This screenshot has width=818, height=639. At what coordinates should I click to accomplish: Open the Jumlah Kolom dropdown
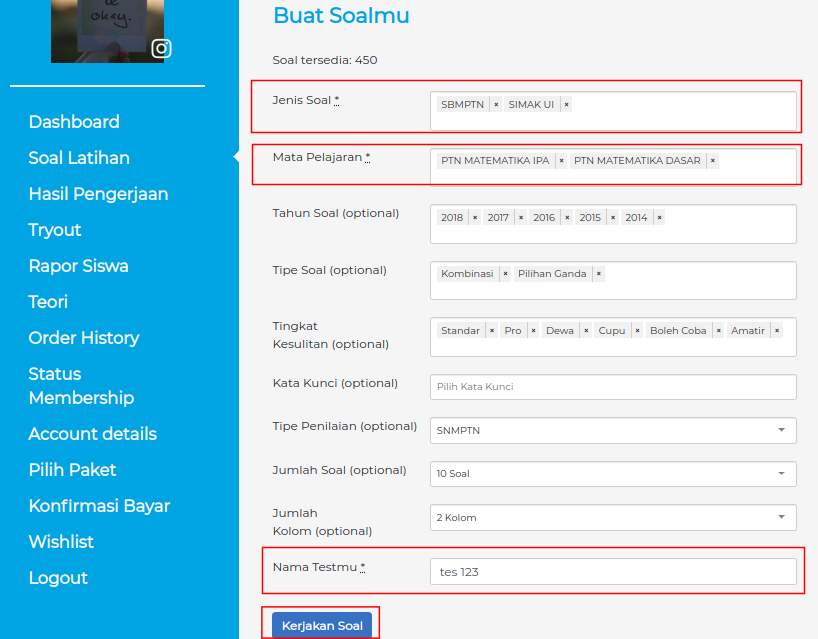coord(613,517)
